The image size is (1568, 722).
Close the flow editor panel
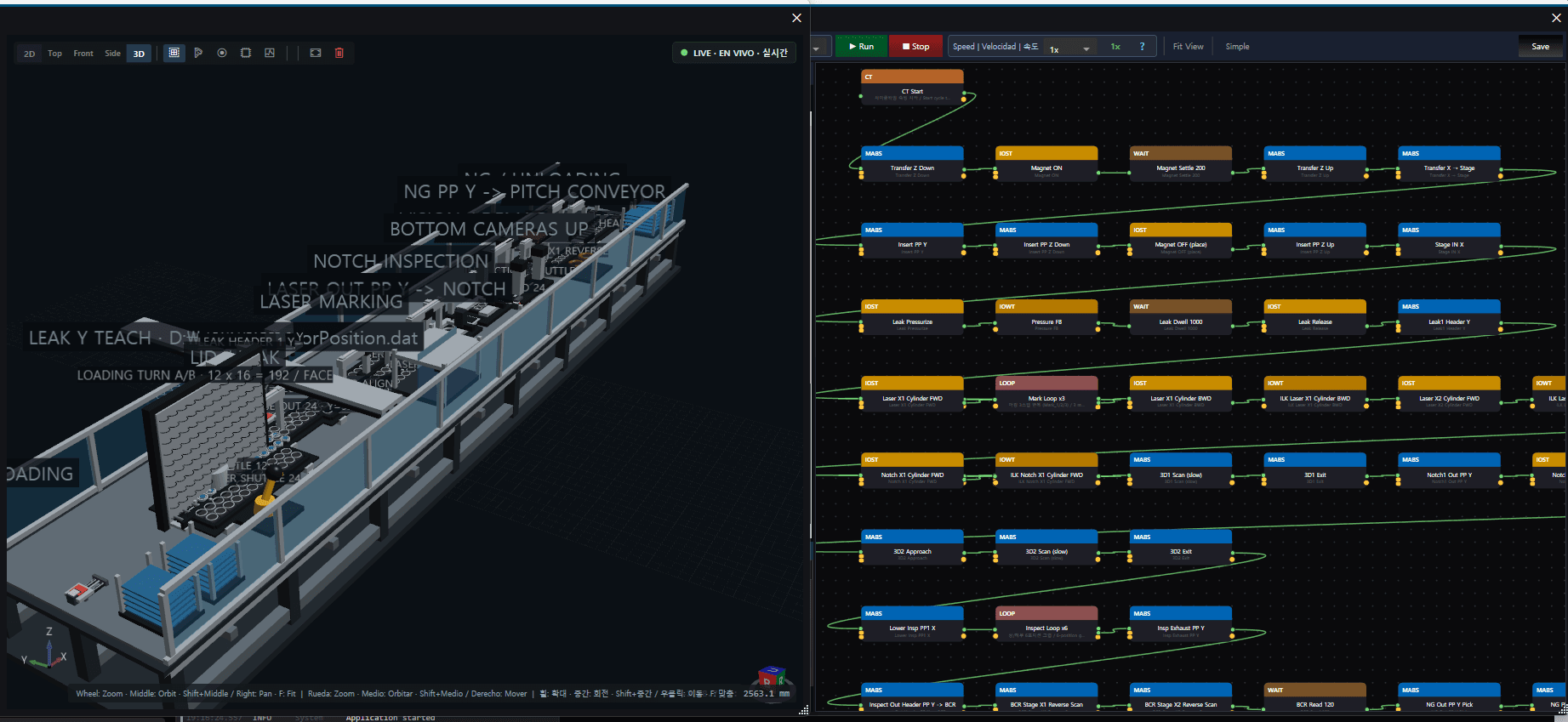pos(1556,18)
